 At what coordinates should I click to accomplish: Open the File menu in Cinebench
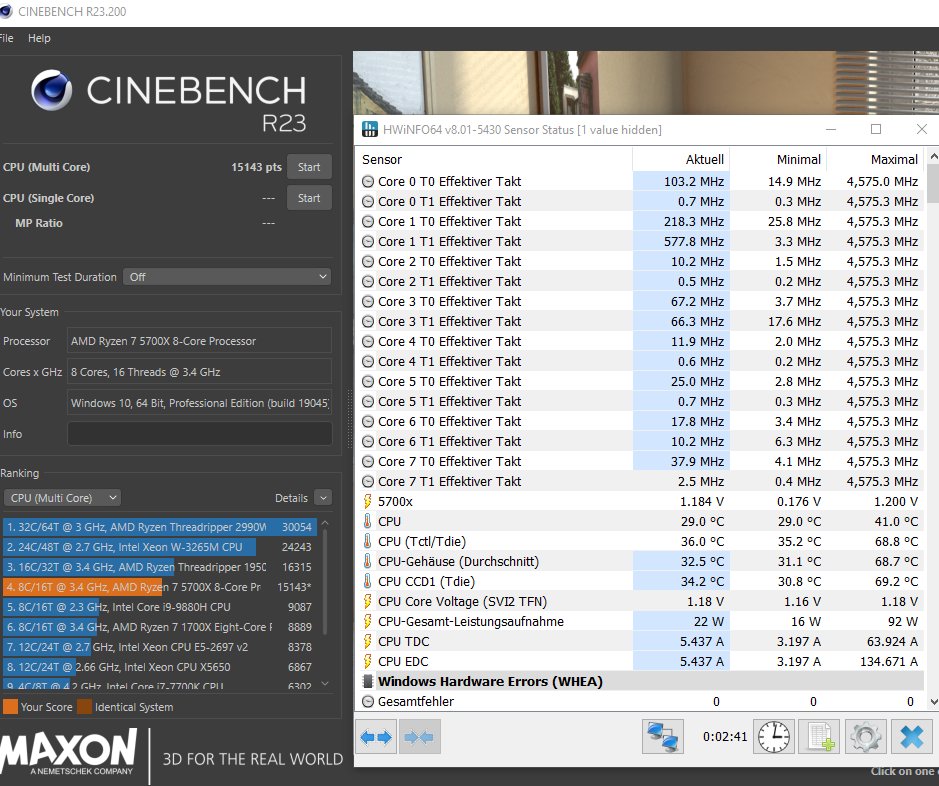(x=7, y=38)
